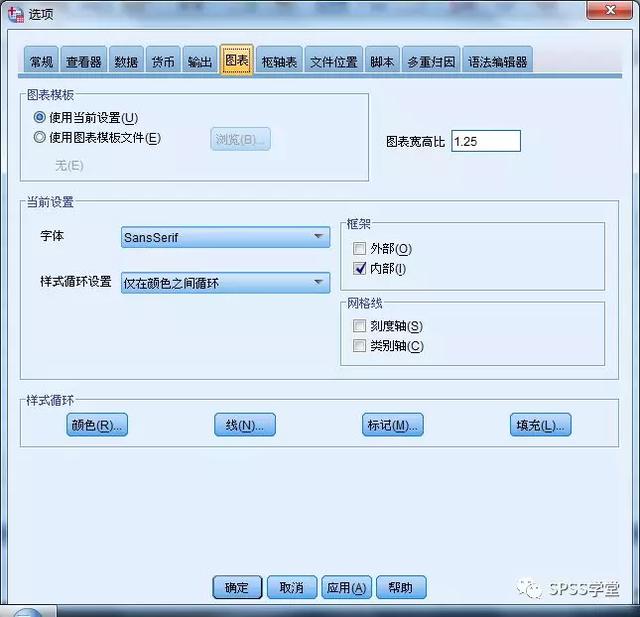Open the 脚本 tab
Image resolution: width=640 pixels, height=617 pixels.
pos(382,61)
